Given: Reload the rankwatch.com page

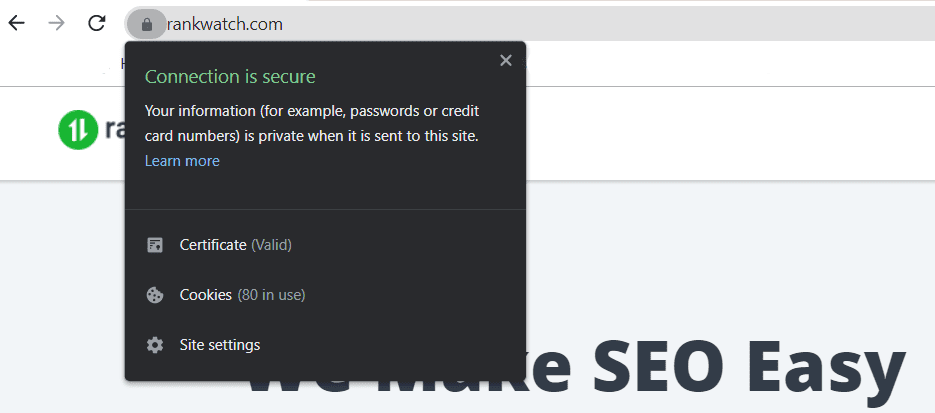Looking at the screenshot, I should pyautogui.click(x=97, y=23).
